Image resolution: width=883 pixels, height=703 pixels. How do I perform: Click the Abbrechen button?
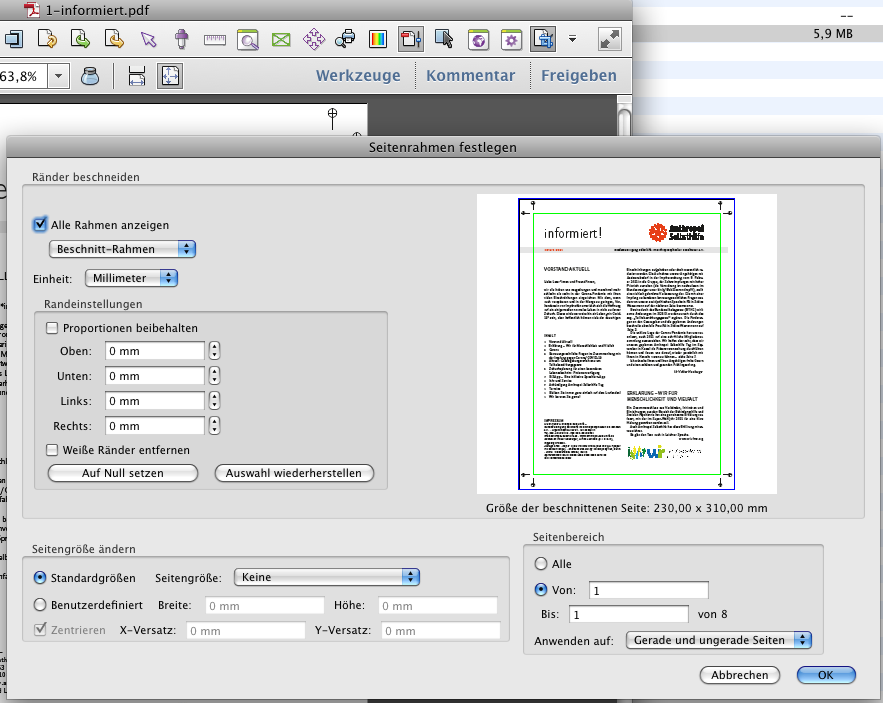pyautogui.click(x=739, y=675)
